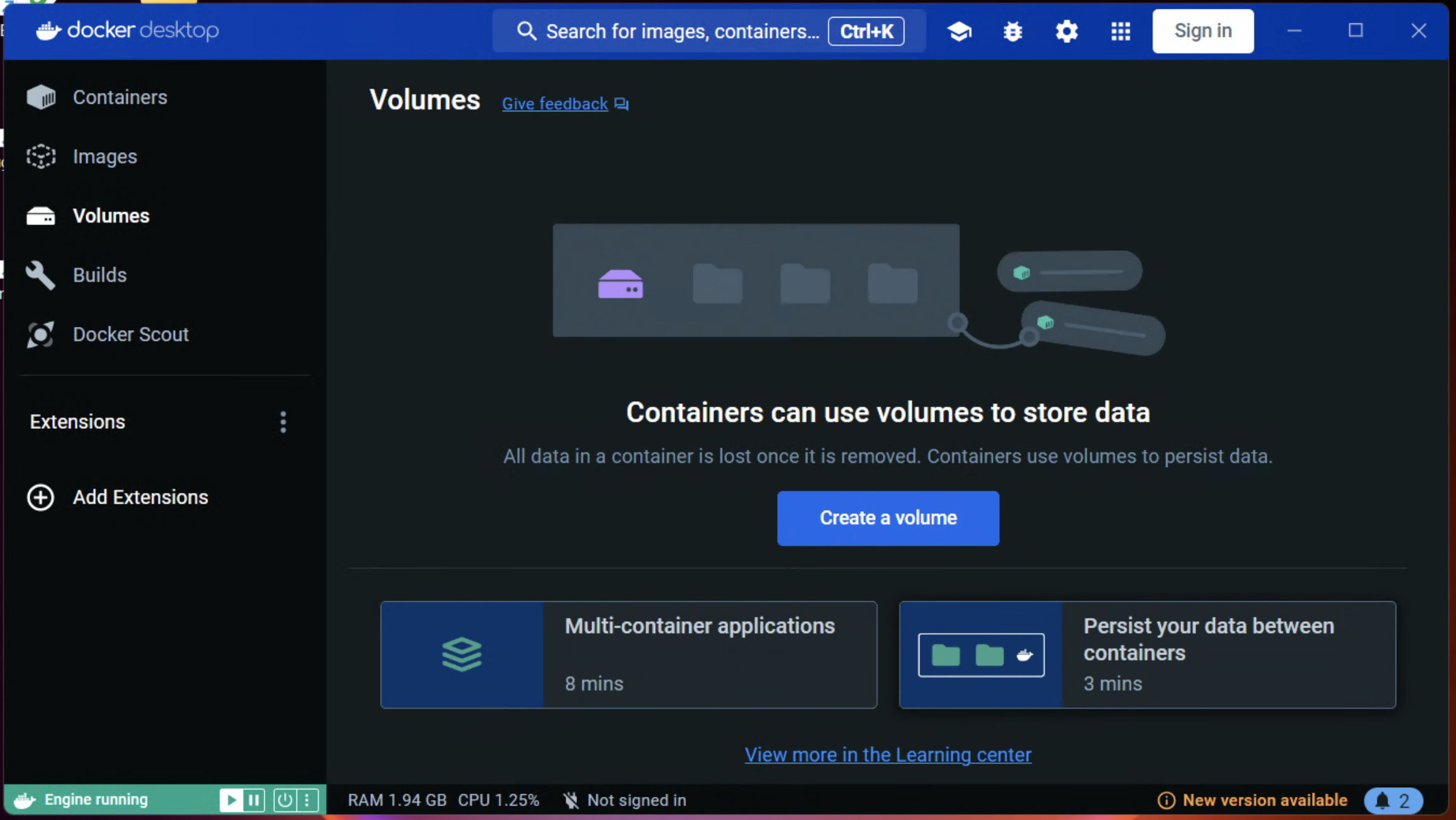1456x820 pixels.
Task: Click the Containers cube icon
Action: (41, 97)
